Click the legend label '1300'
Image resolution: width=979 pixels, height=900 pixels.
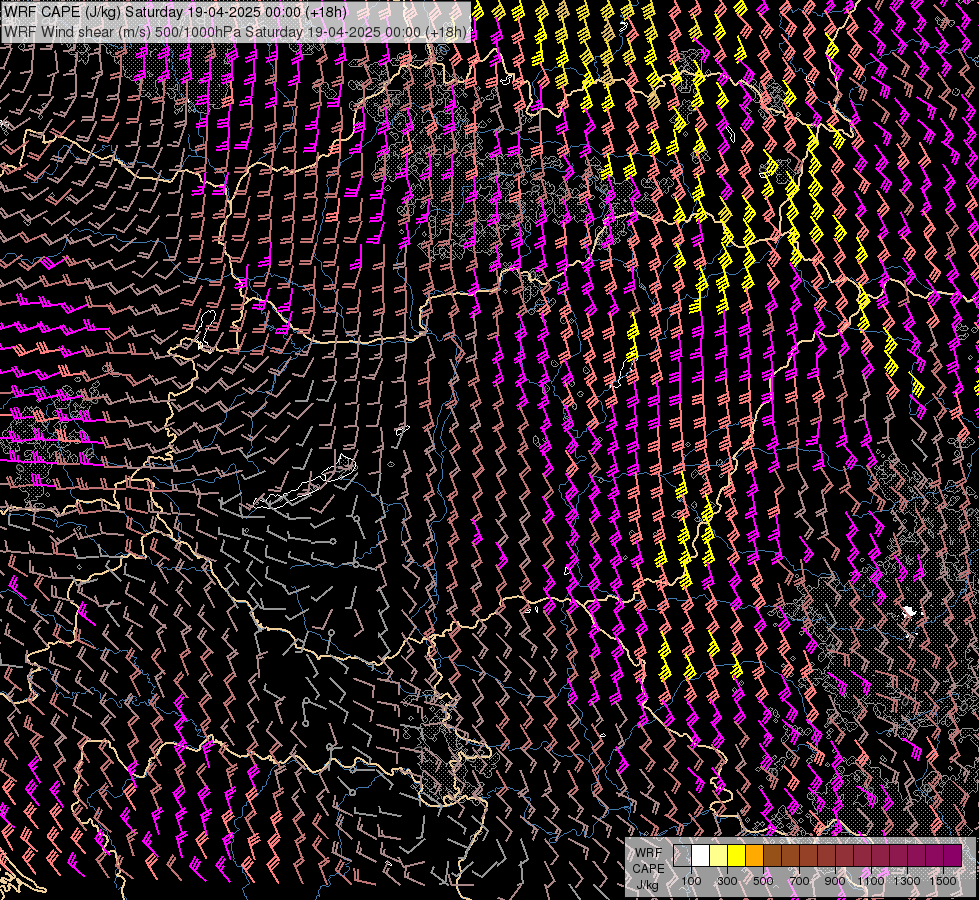point(907,881)
